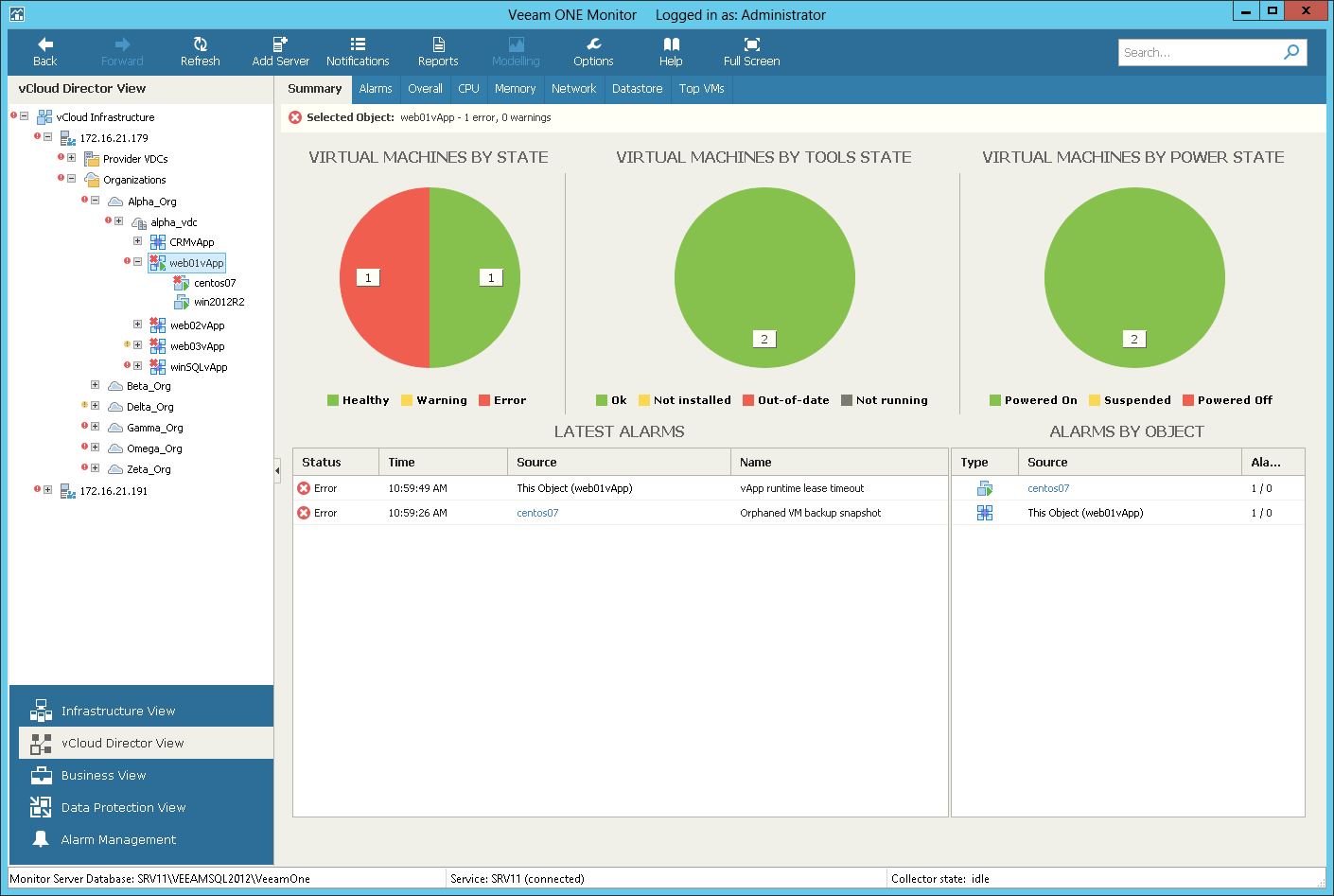
Task: Click the Infrastructure View icon
Action: pos(41,711)
